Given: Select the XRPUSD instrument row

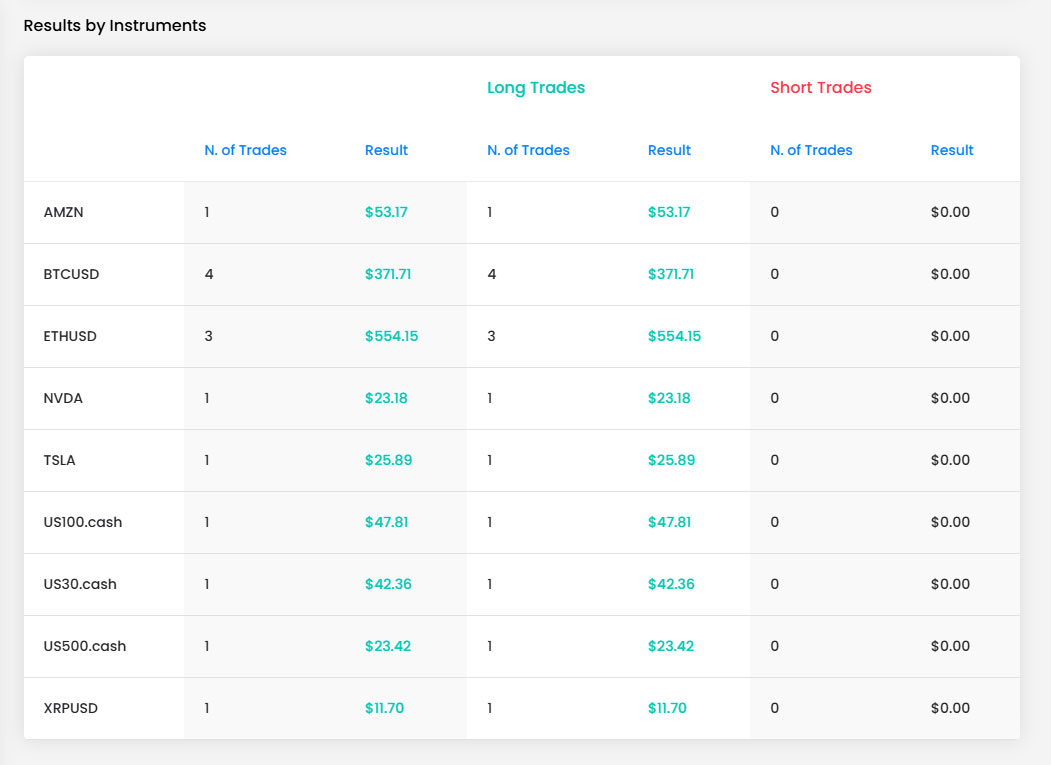Looking at the screenshot, I should click(x=521, y=709).
